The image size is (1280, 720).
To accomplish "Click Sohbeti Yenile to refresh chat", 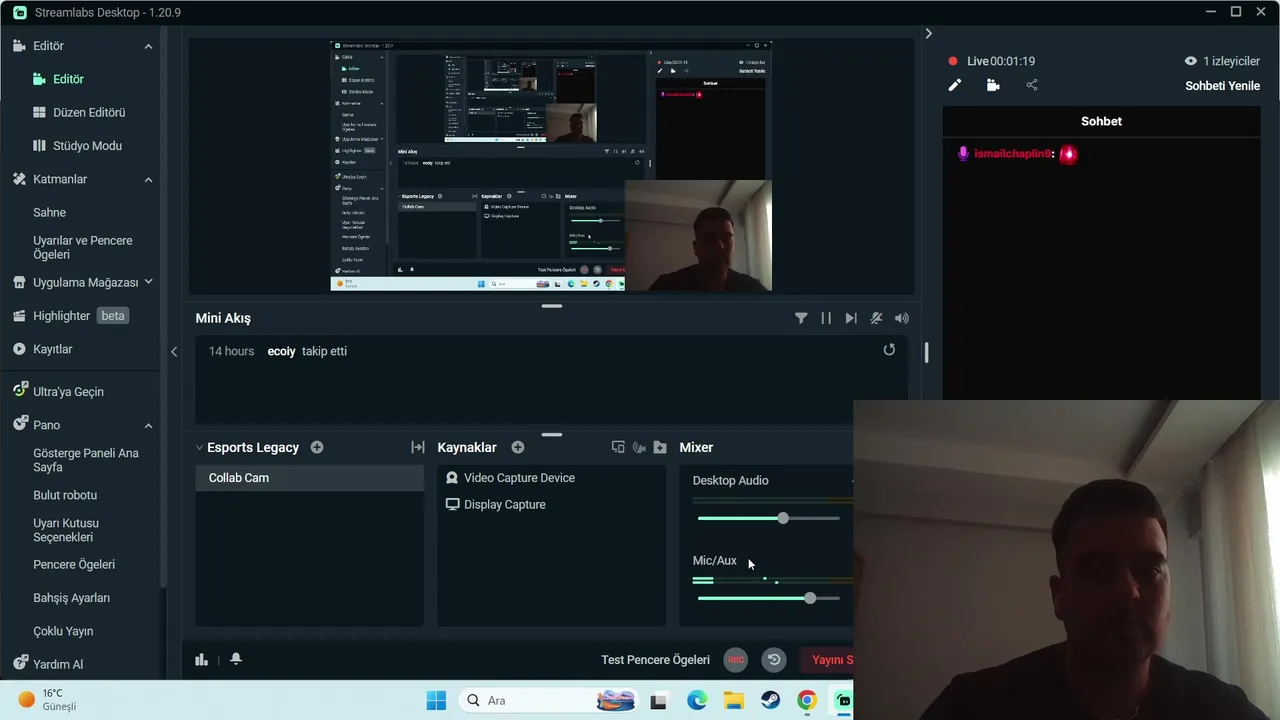I will point(1222,85).
